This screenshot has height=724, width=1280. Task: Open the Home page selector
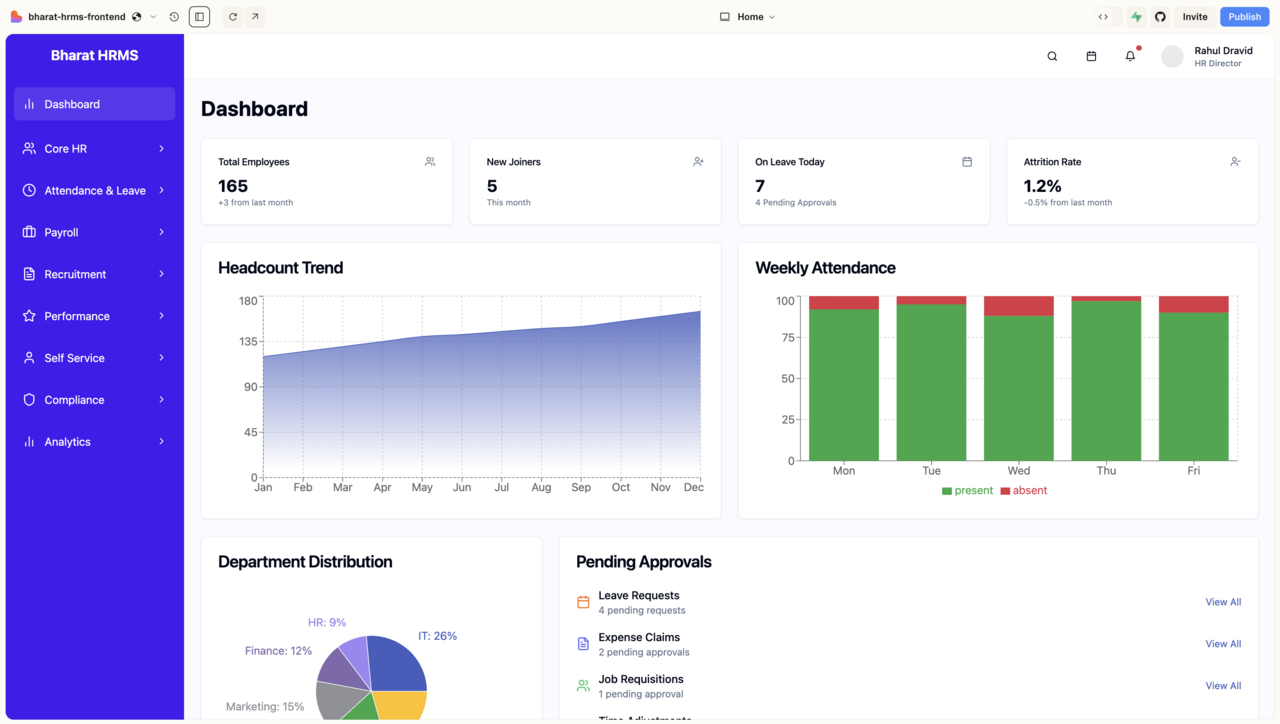tap(747, 16)
